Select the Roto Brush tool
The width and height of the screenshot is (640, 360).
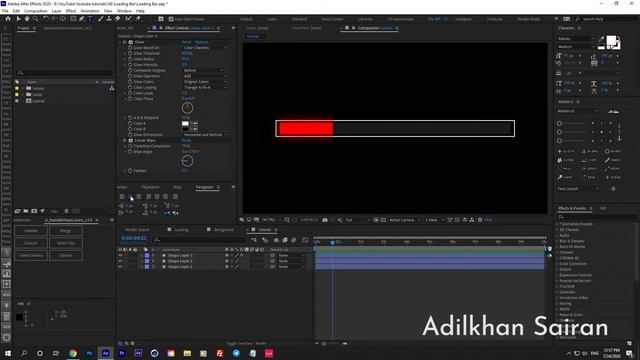click(129, 19)
